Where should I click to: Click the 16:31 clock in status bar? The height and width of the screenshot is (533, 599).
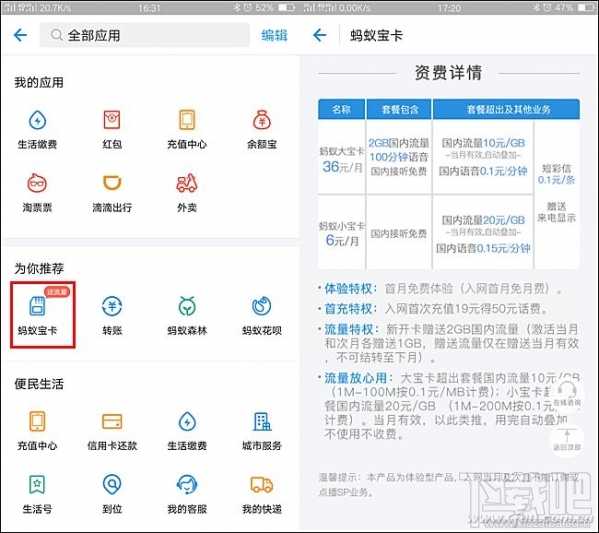pos(149,8)
